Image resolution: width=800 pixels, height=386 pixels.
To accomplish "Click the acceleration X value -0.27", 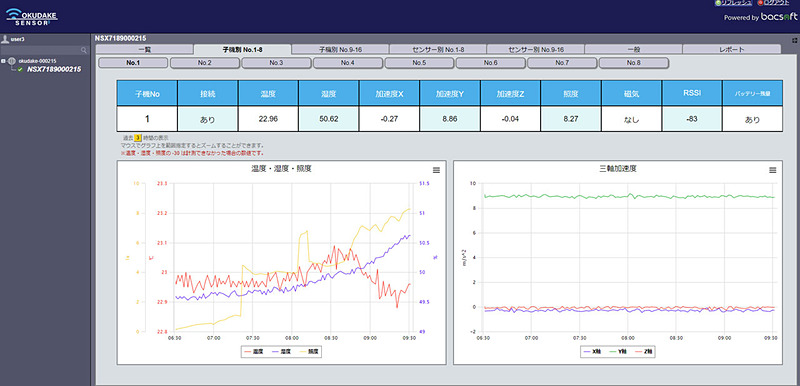I will coord(389,119).
